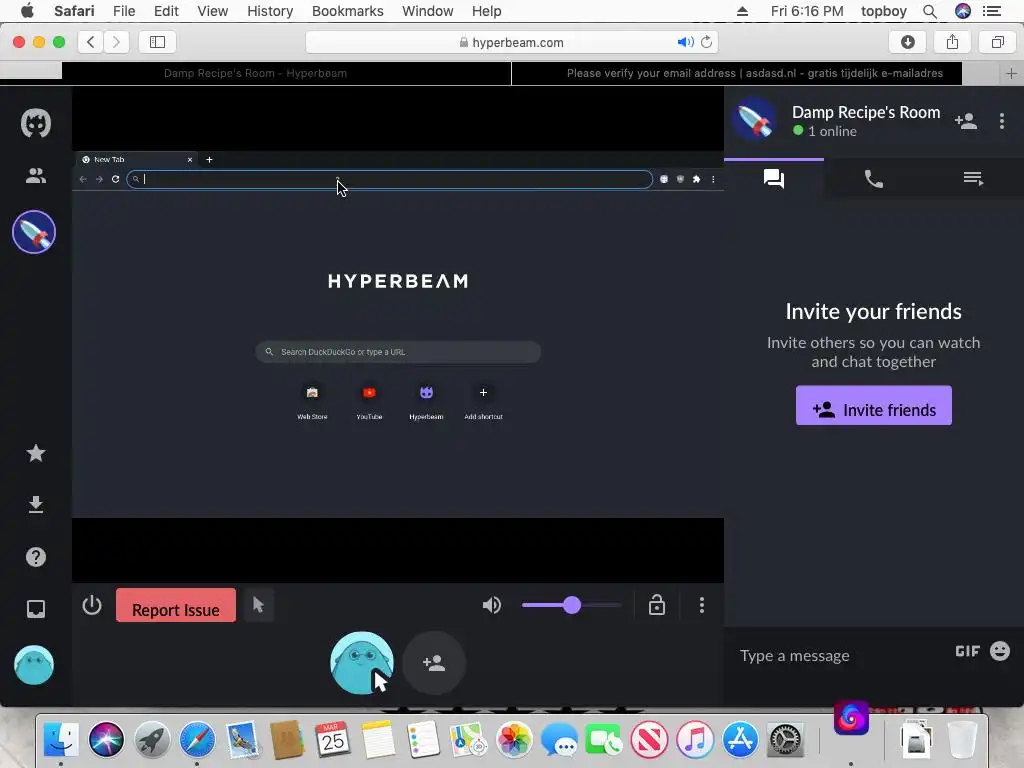Screen dimensions: 1024x768
Task: Open the YouTube shortcut
Action: pyautogui.click(x=369, y=401)
